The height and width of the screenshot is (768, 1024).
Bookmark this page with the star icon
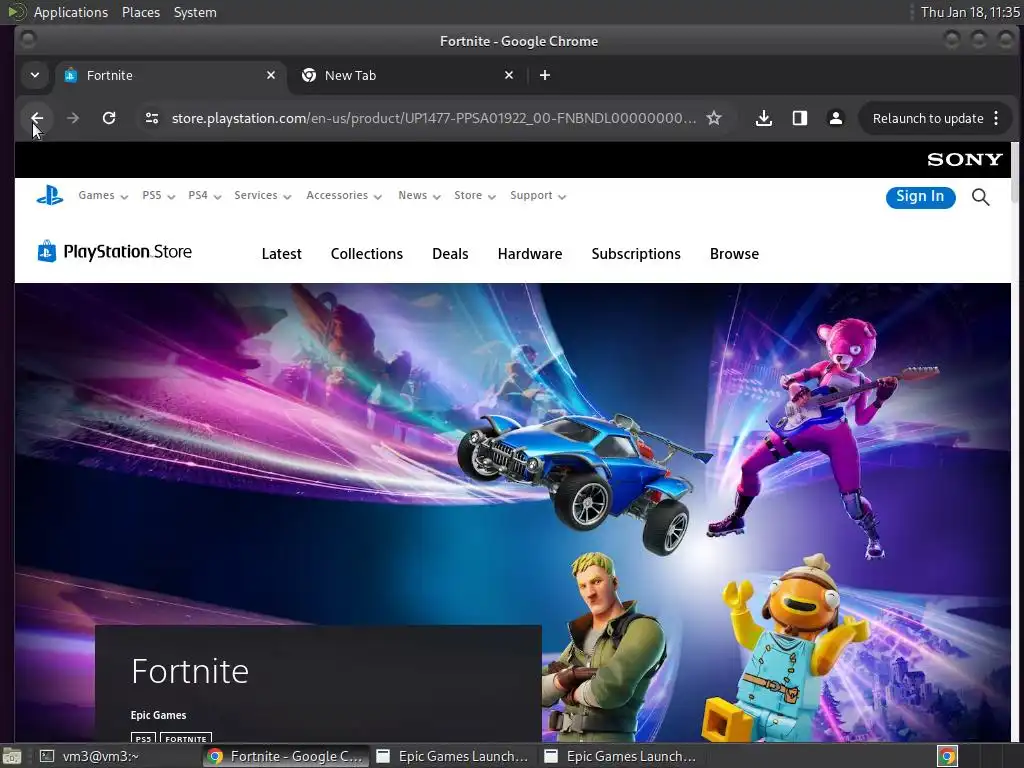[714, 118]
